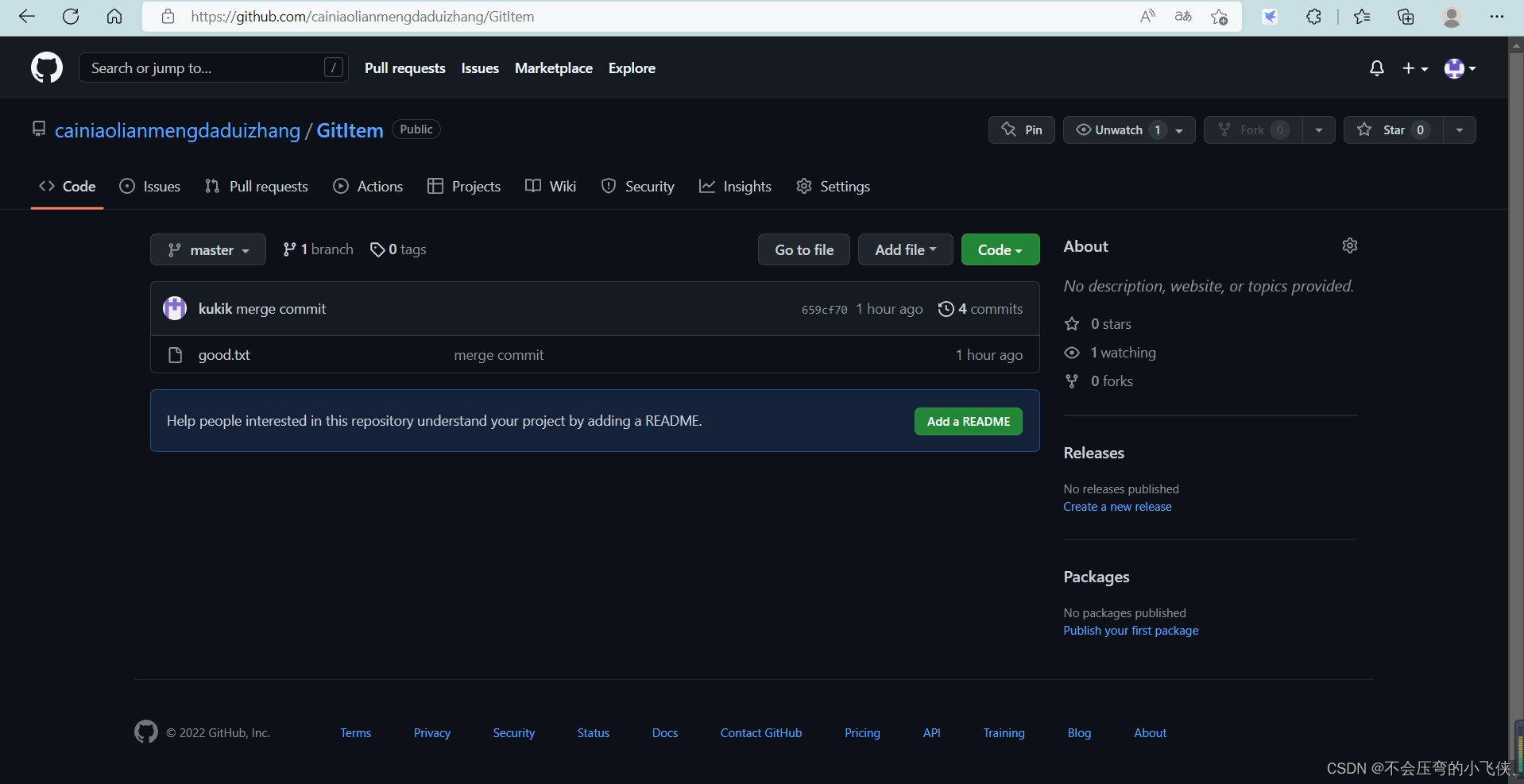This screenshot has height=784, width=1524.
Task: Open the footer Contact GitHub link
Action: (761, 733)
